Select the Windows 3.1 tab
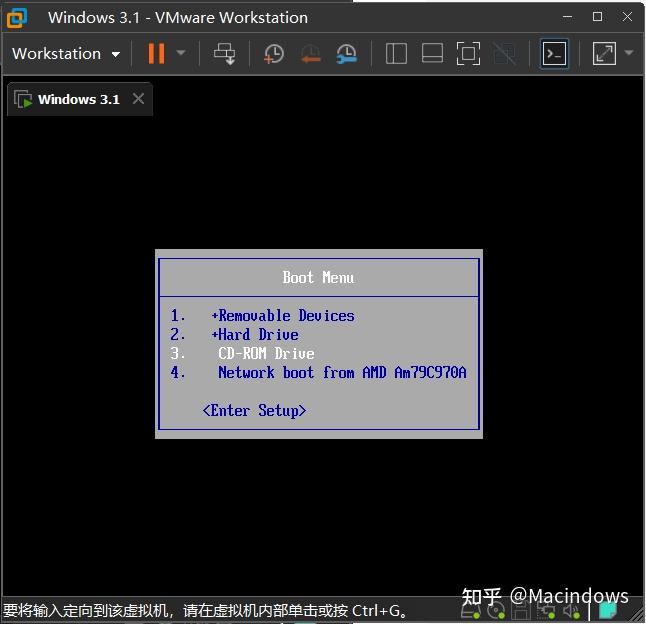 [80, 99]
